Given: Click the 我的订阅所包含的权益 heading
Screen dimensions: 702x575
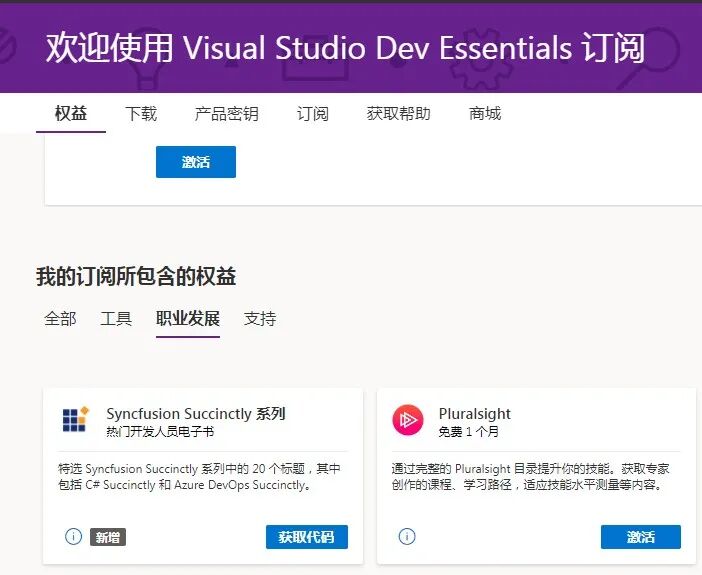Looking at the screenshot, I should pyautogui.click(x=136, y=276).
